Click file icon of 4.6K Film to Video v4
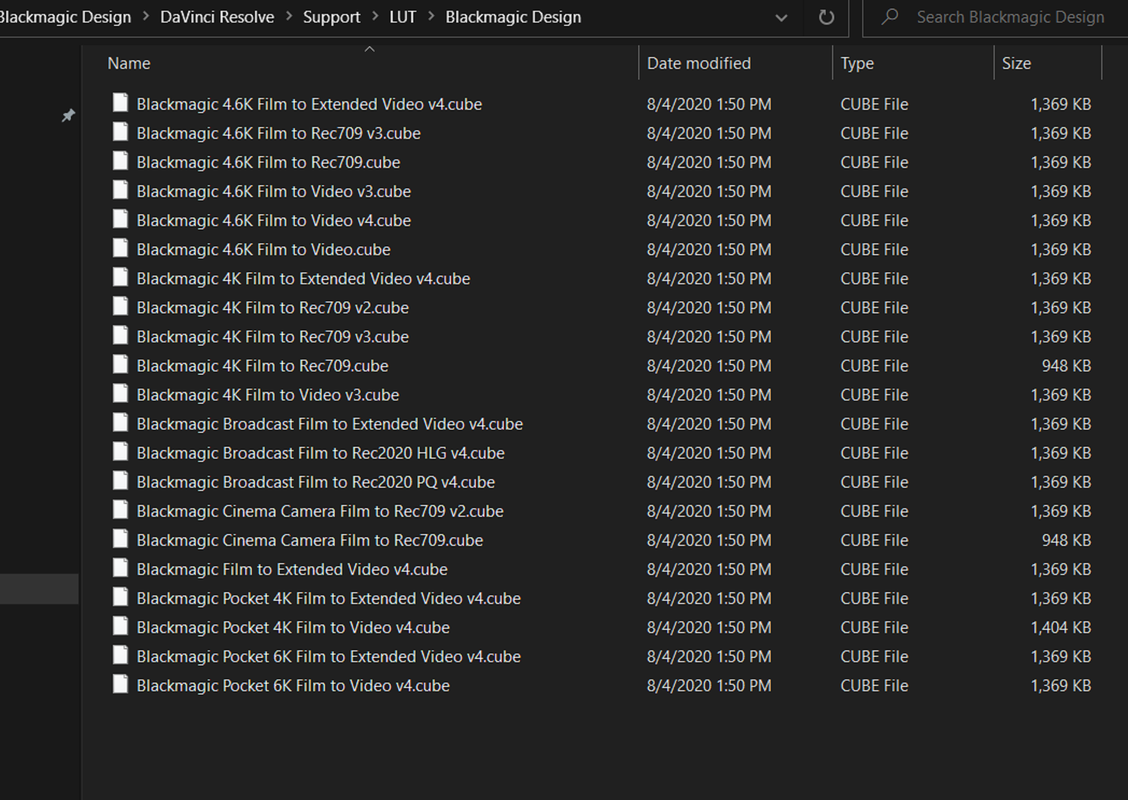The image size is (1128, 800). (x=120, y=219)
